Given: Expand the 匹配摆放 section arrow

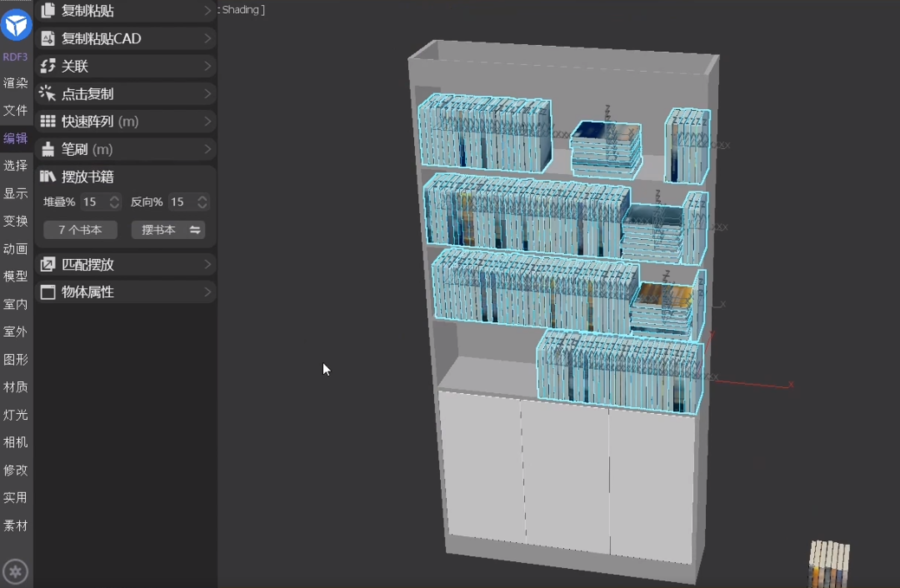Looking at the screenshot, I should click(x=207, y=265).
